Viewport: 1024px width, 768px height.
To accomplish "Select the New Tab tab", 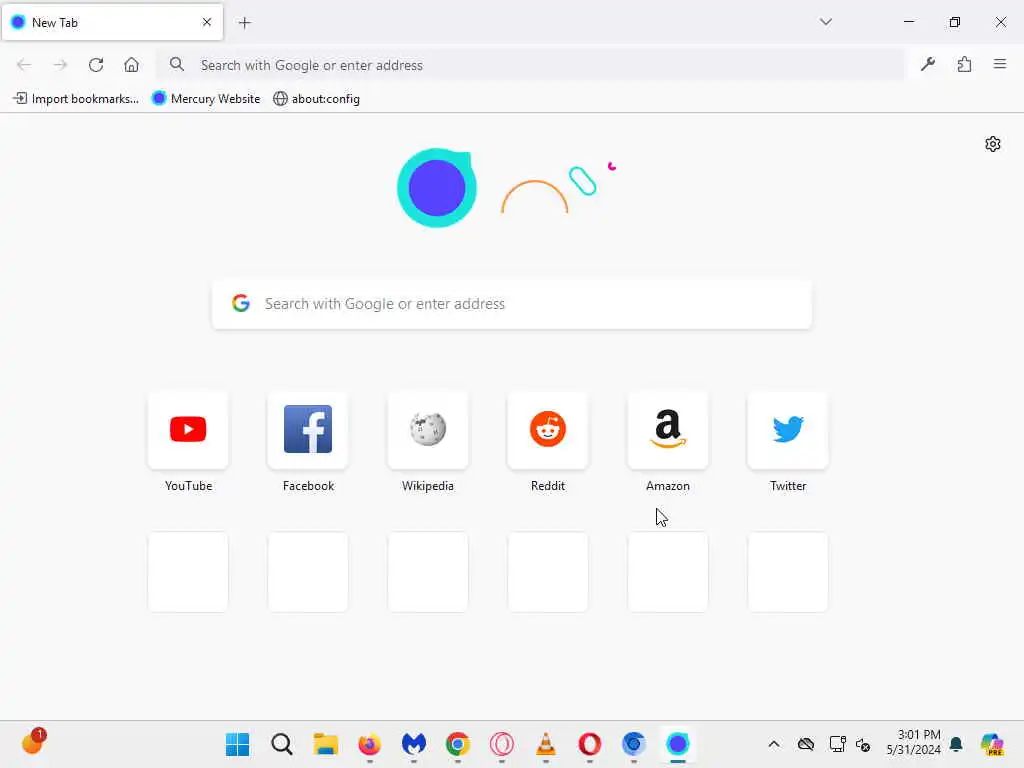I will click(x=112, y=22).
